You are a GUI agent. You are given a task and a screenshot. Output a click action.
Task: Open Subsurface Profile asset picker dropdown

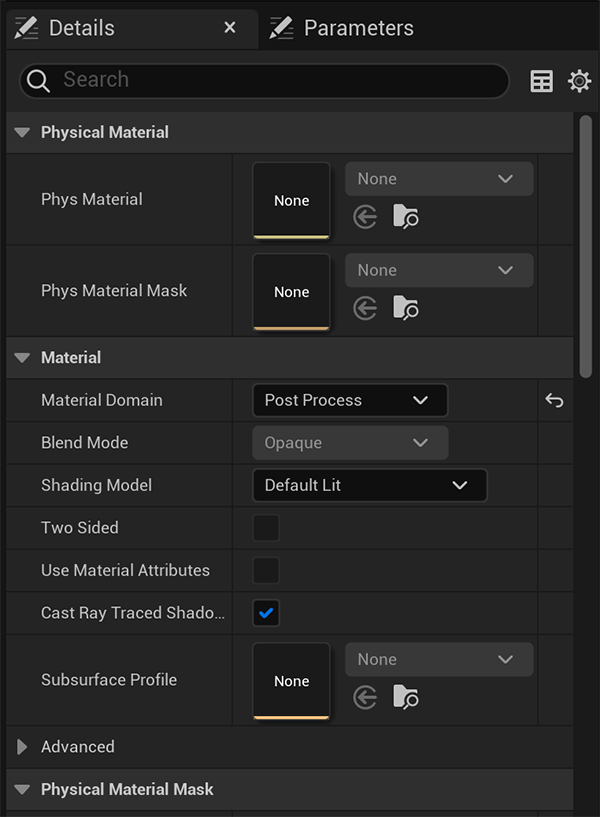coord(438,660)
